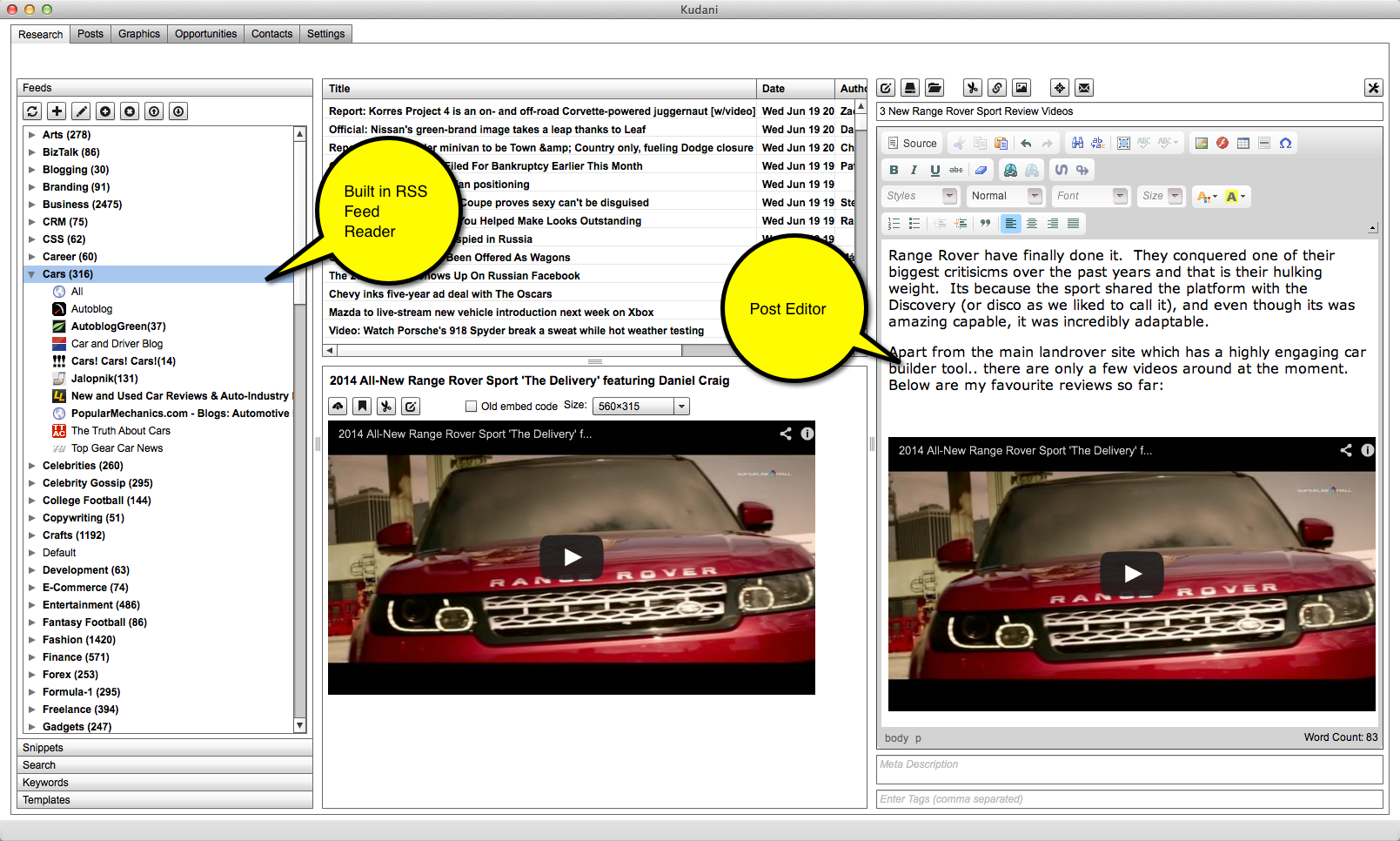Collapse the Cars feed category
The image size is (1400, 841).
pos(32,274)
